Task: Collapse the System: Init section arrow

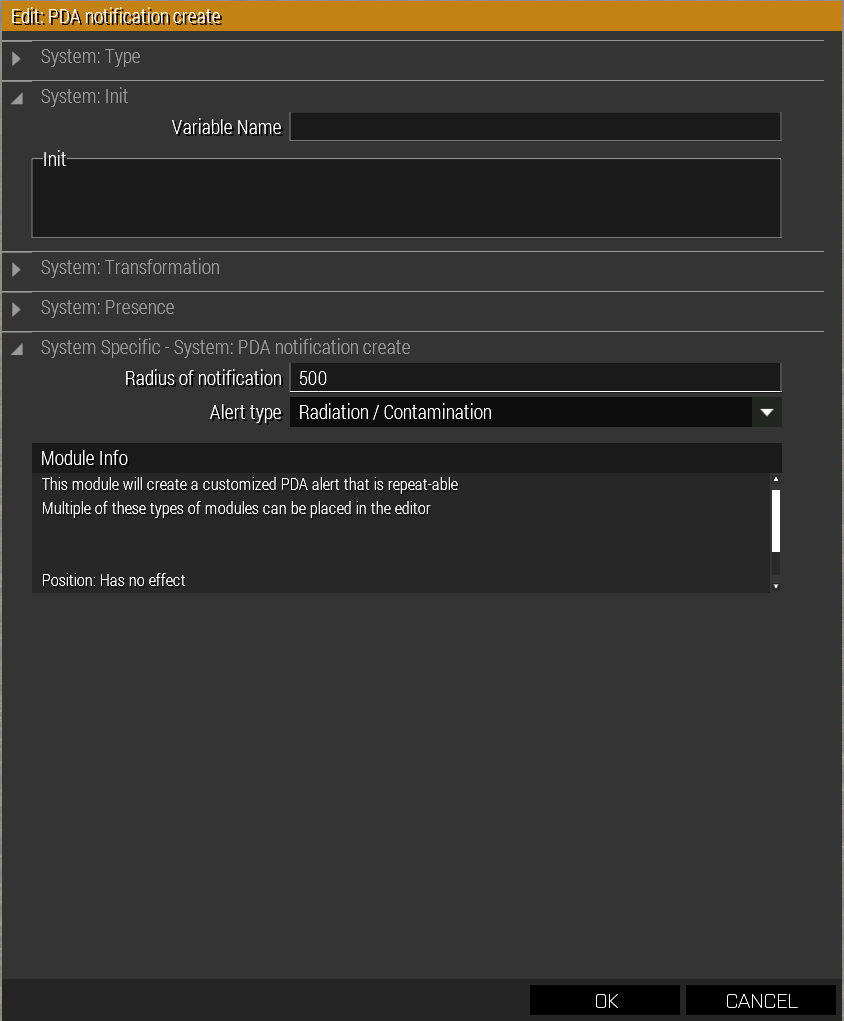Action: (x=16, y=98)
